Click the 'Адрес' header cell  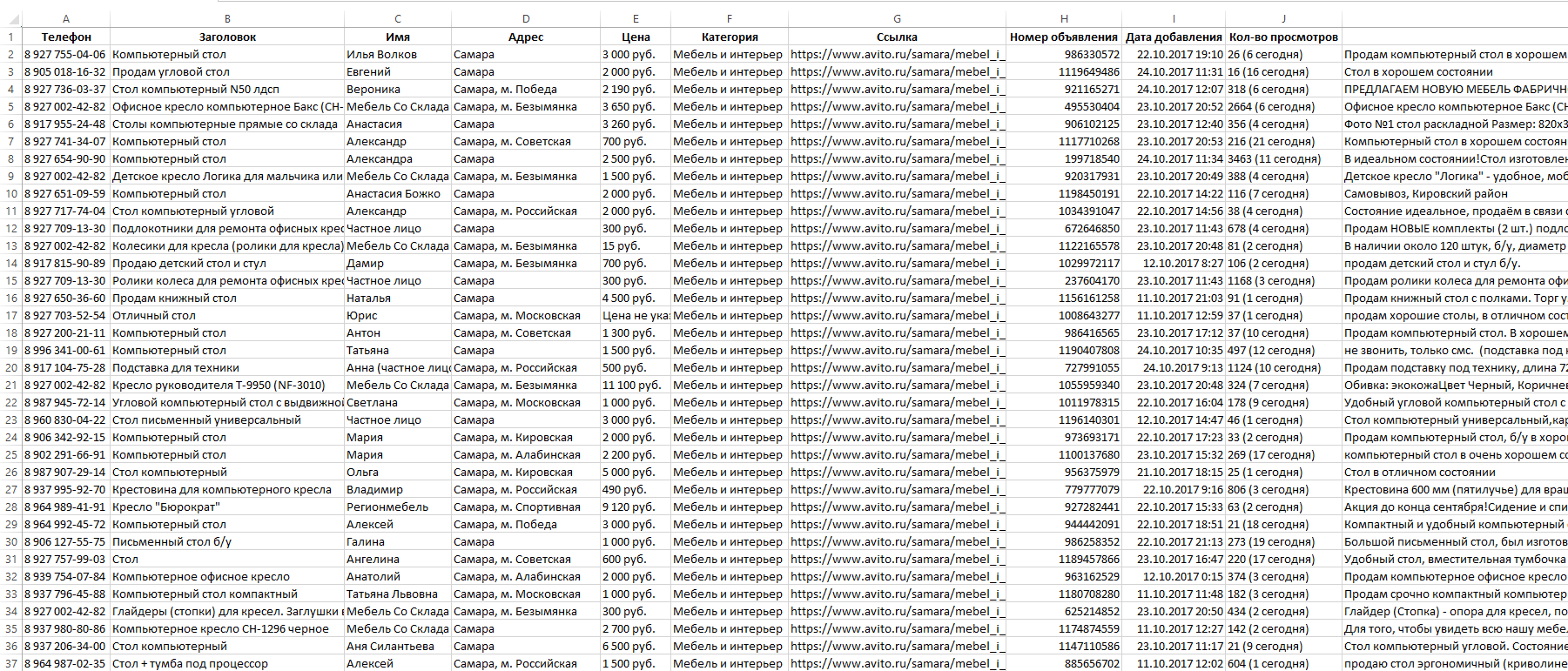[526, 37]
